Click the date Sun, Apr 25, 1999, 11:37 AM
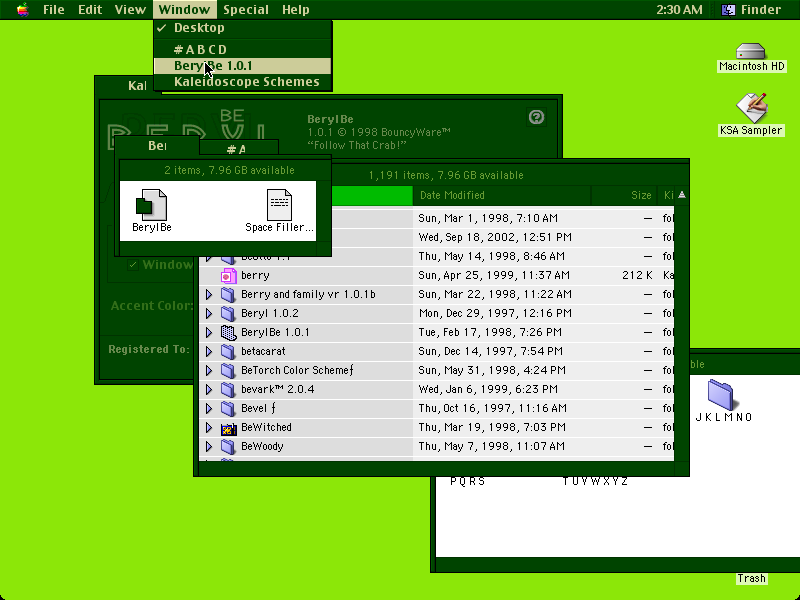The width and height of the screenshot is (800, 600). 494,276
